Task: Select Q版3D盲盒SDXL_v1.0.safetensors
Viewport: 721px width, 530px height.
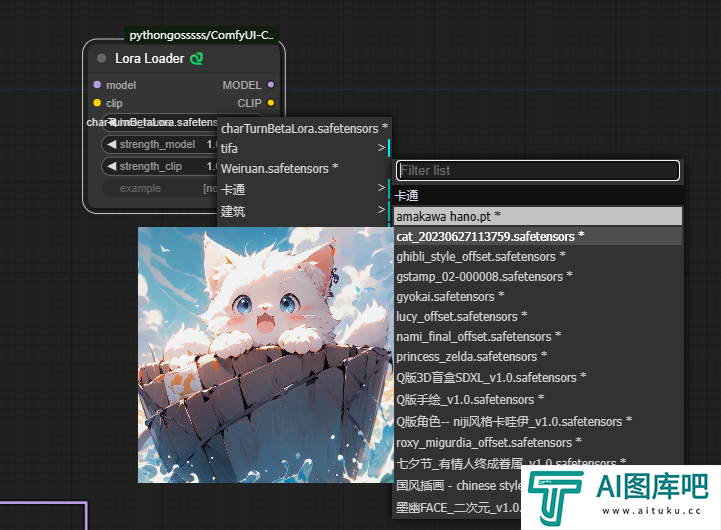Action: point(538,377)
